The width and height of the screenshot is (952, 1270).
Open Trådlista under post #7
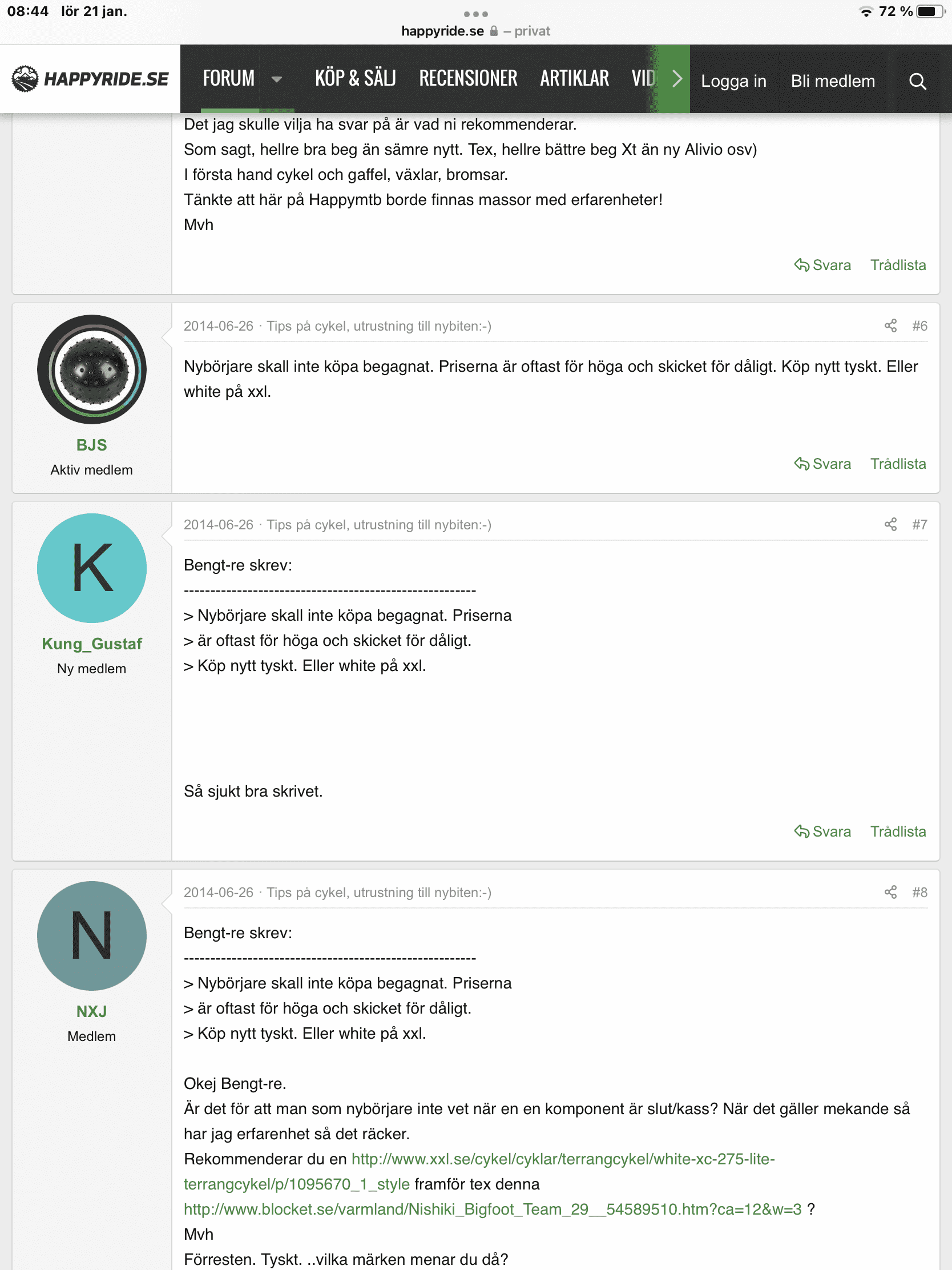(898, 832)
